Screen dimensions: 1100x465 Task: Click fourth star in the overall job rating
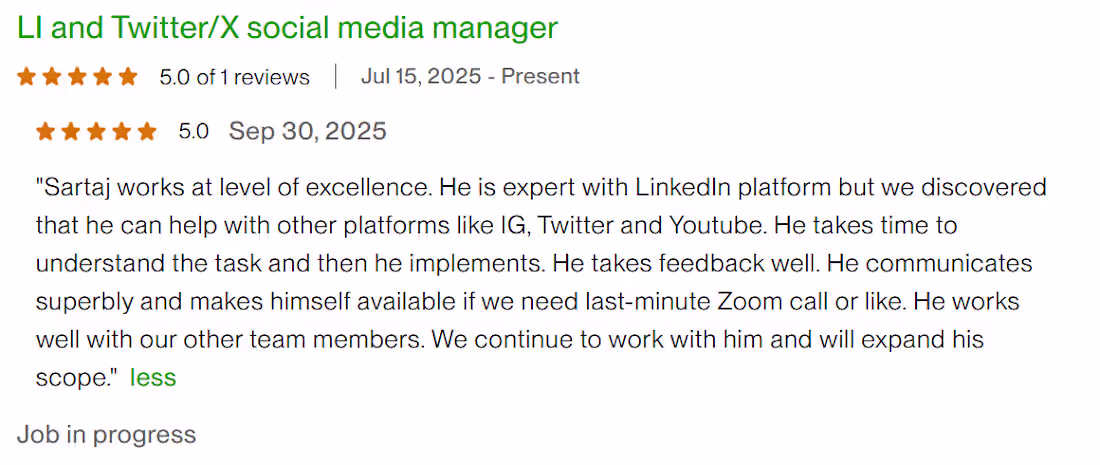click(102, 77)
